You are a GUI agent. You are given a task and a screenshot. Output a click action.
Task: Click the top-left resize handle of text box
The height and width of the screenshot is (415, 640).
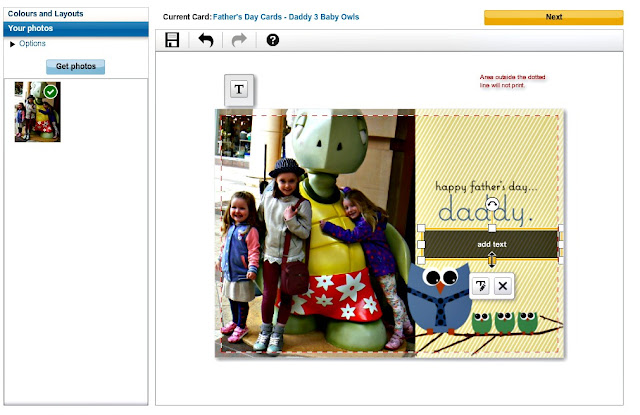click(421, 228)
